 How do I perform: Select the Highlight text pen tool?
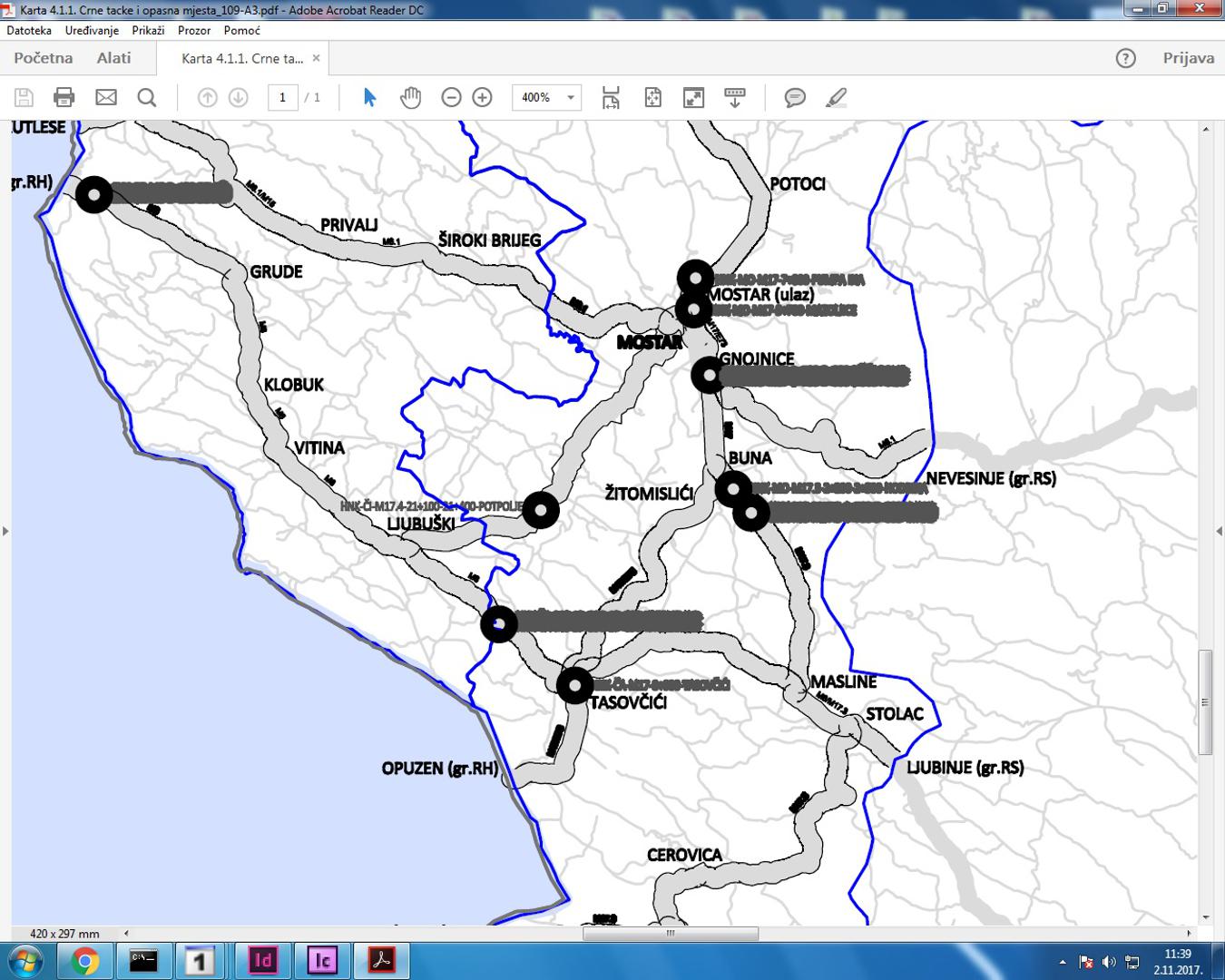(836, 97)
